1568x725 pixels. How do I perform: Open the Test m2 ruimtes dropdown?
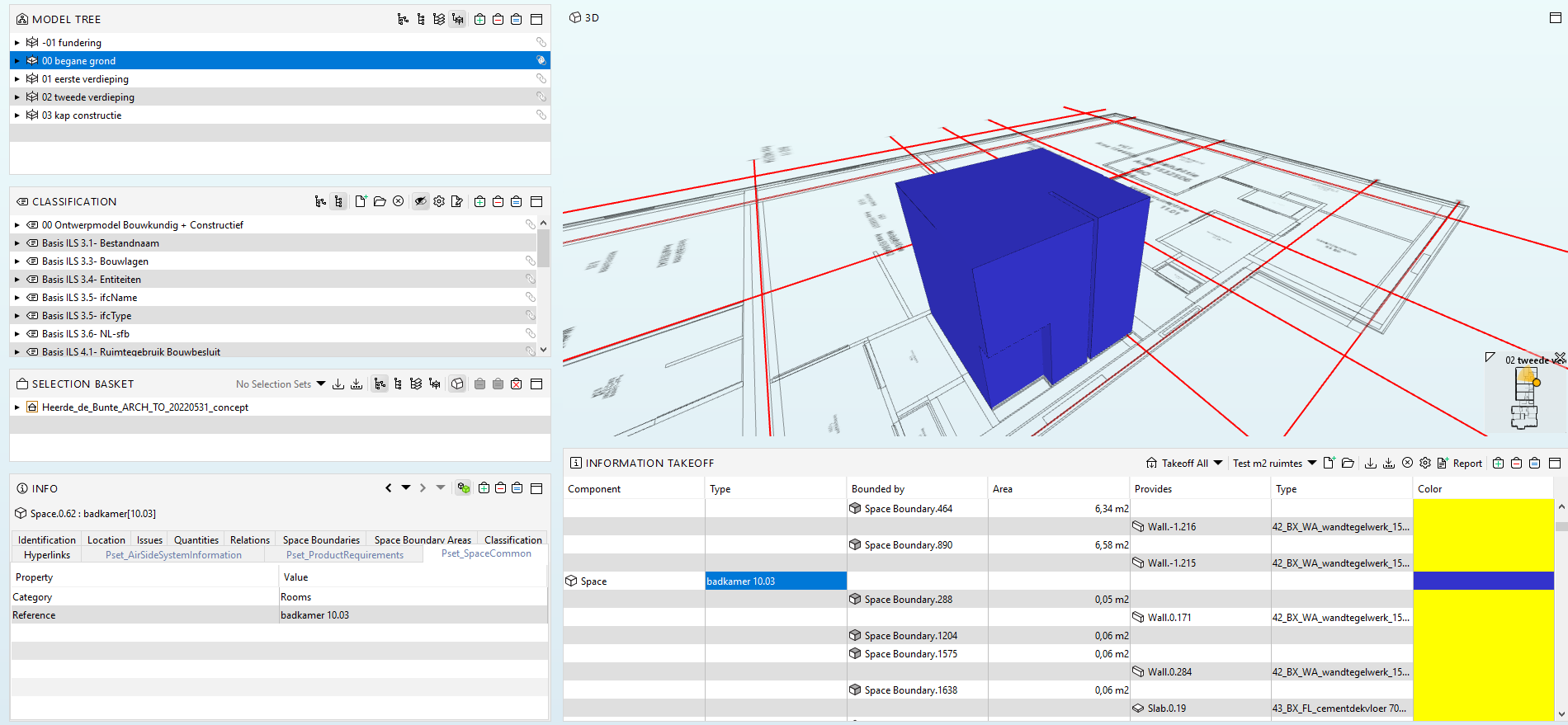click(x=1274, y=463)
